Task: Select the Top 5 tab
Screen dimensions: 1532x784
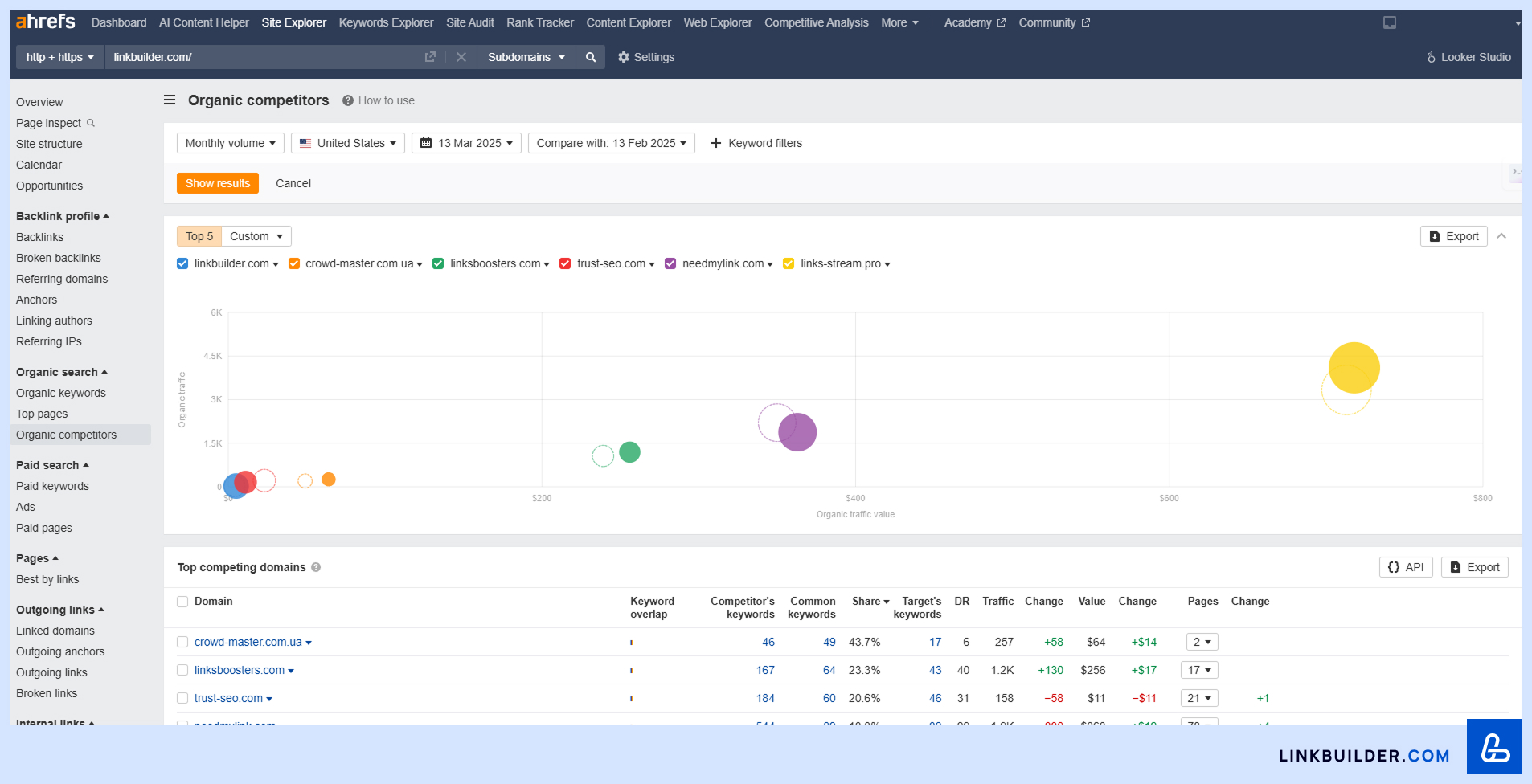Action: click(199, 236)
